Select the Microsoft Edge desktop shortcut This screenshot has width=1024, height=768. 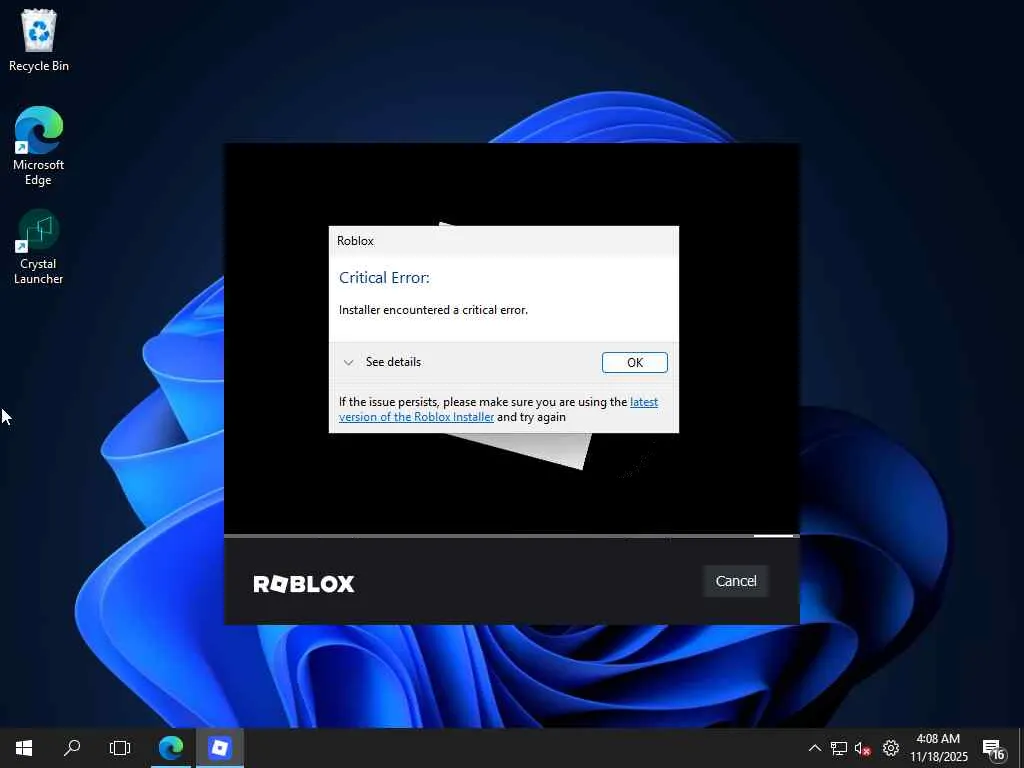pyautogui.click(x=39, y=146)
